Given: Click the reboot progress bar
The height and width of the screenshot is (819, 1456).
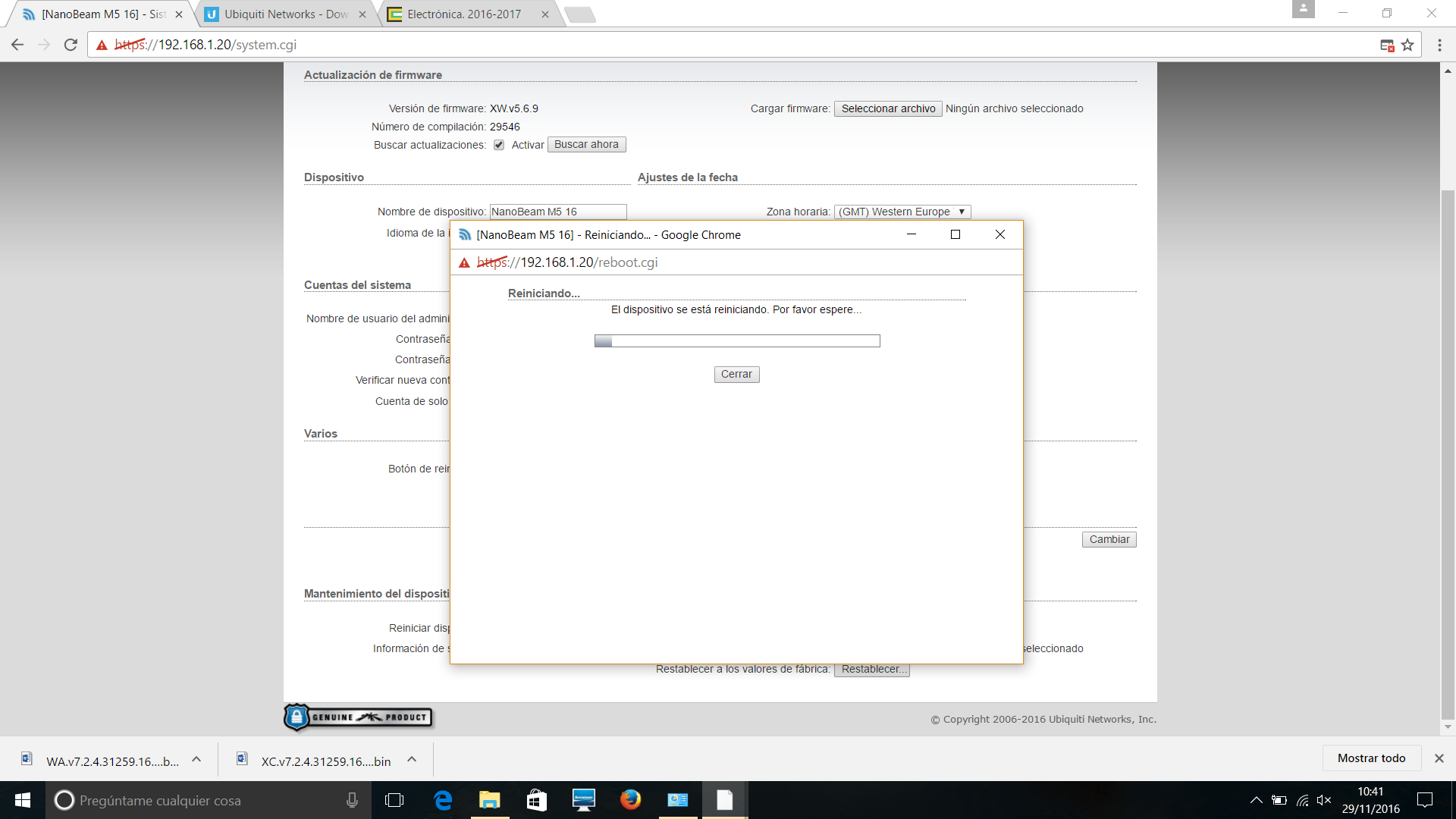Looking at the screenshot, I should coord(737,341).
